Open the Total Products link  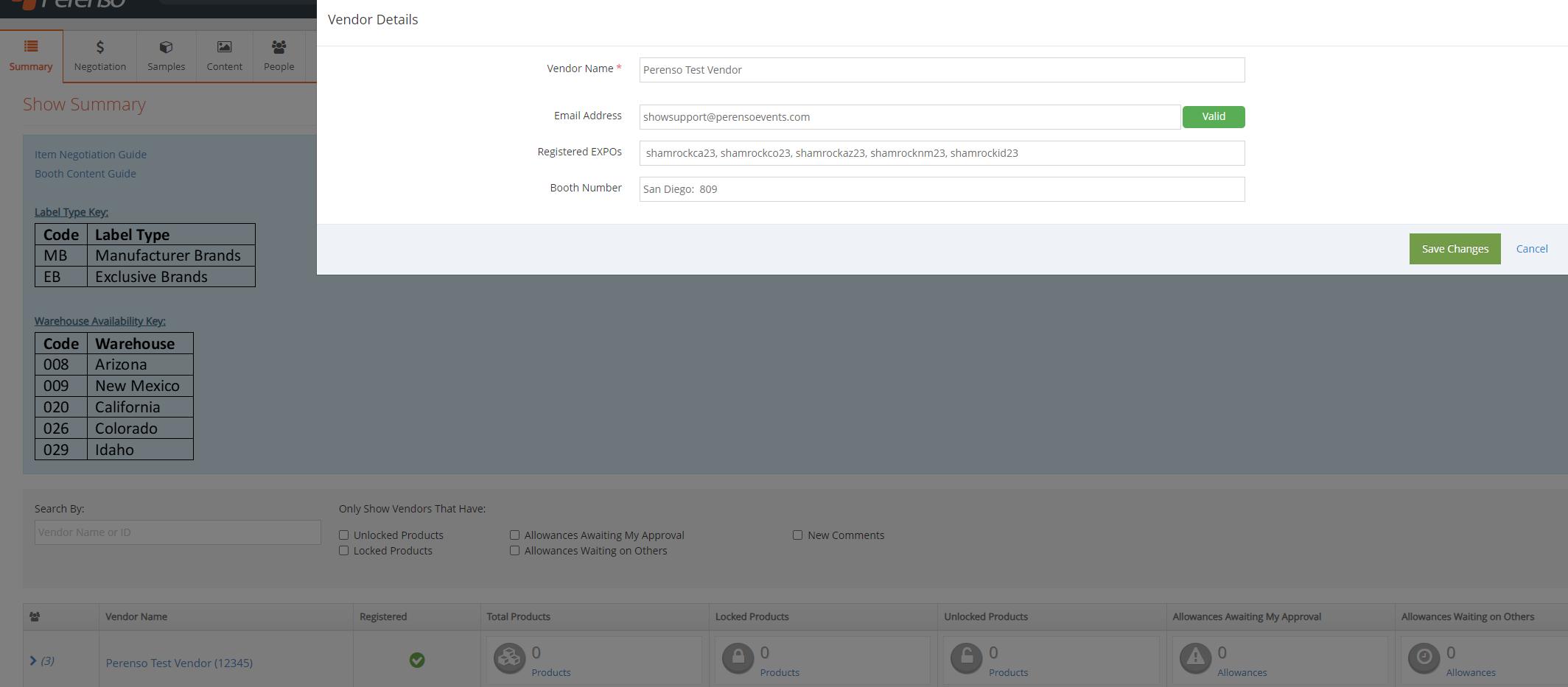pos(551,673)
